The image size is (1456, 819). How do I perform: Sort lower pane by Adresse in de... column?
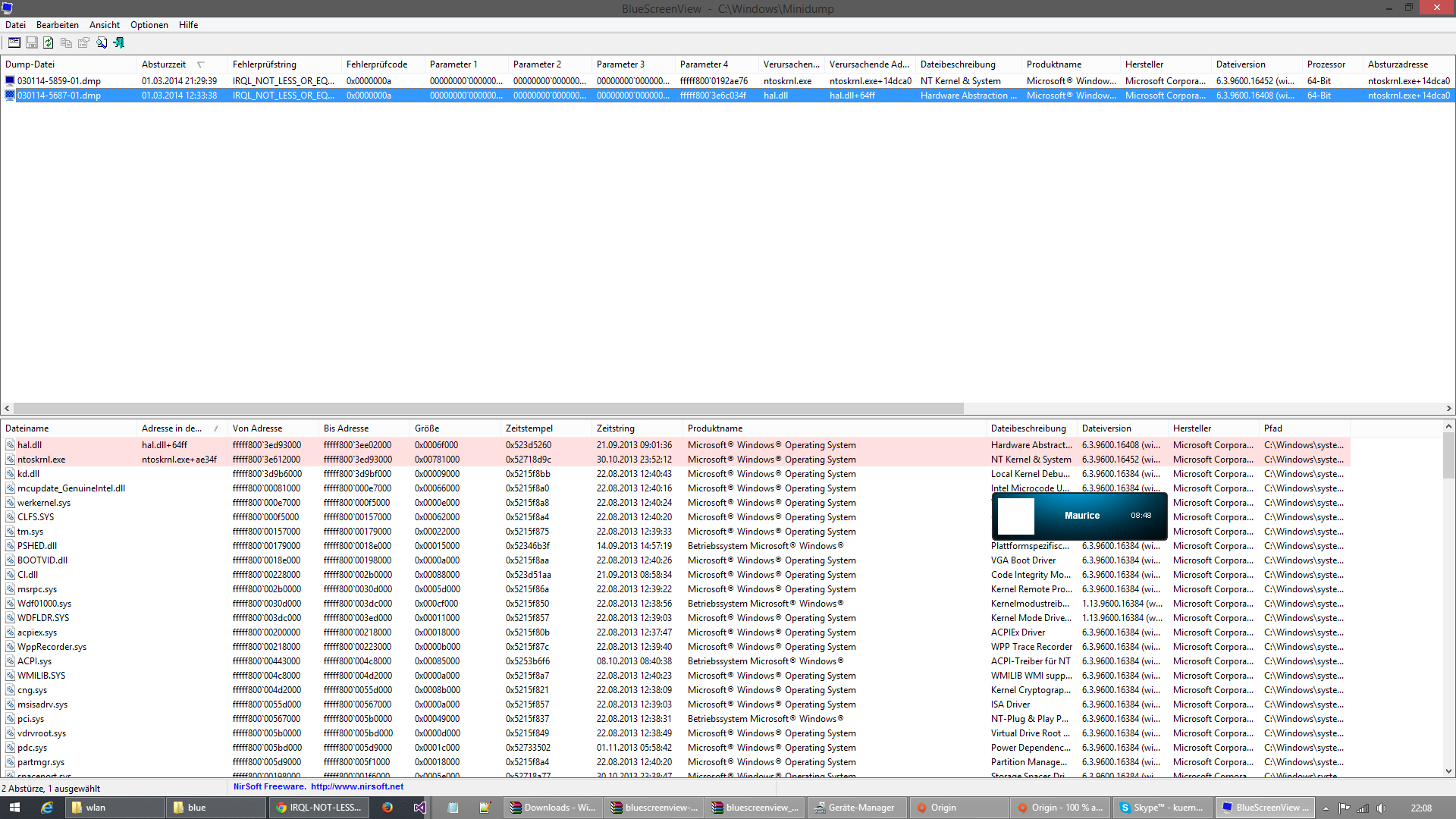[x=171, y=428]
